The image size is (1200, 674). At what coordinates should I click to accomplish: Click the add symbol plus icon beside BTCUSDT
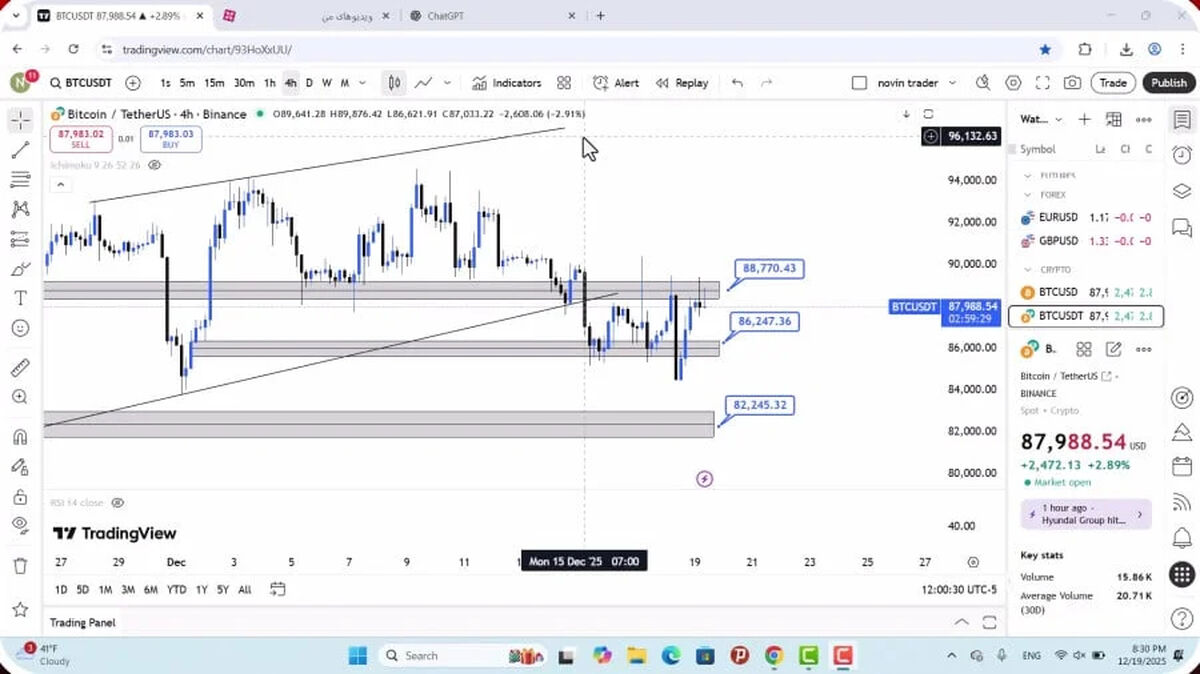click(x=133, y=83)
